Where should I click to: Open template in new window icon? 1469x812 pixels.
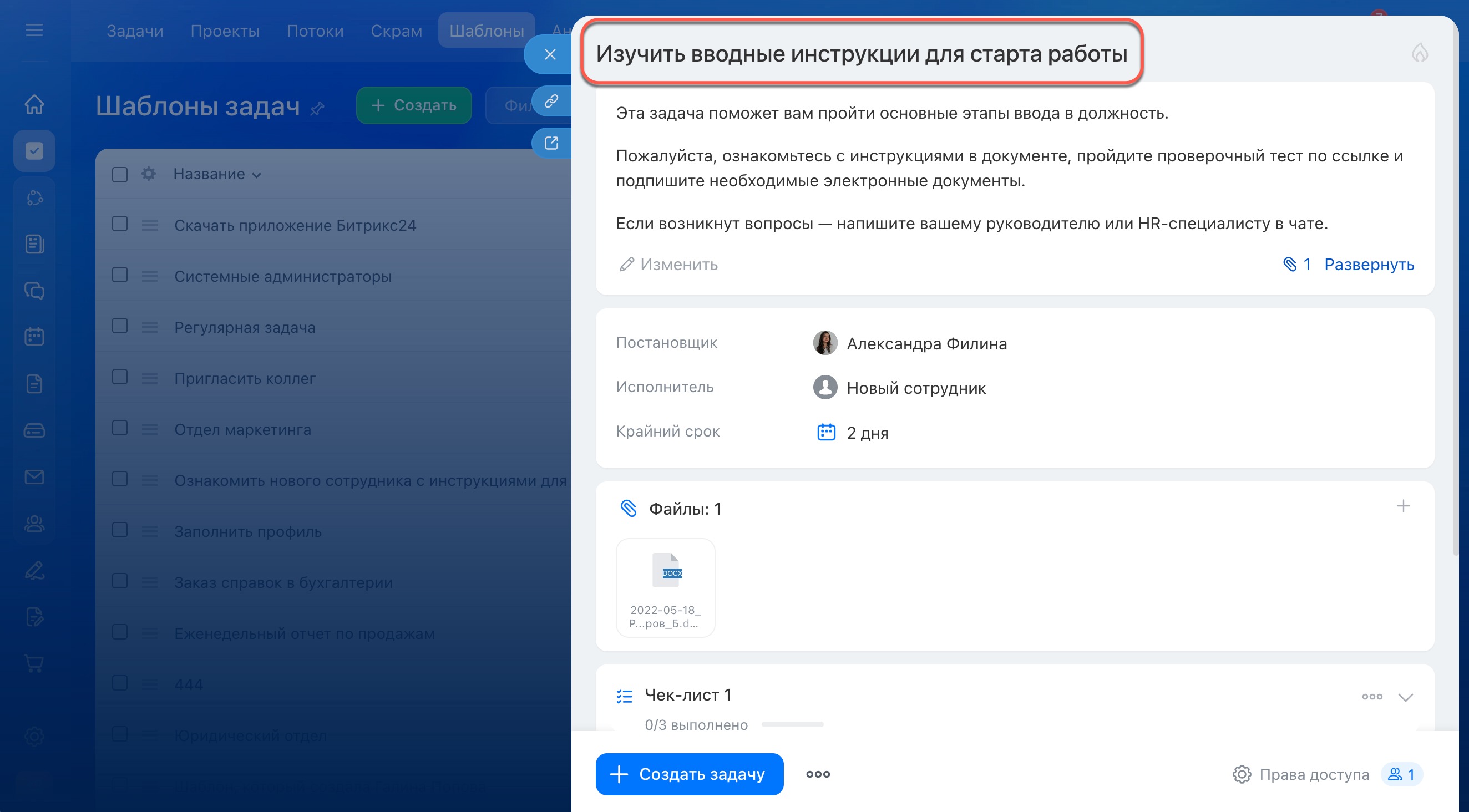551,143
